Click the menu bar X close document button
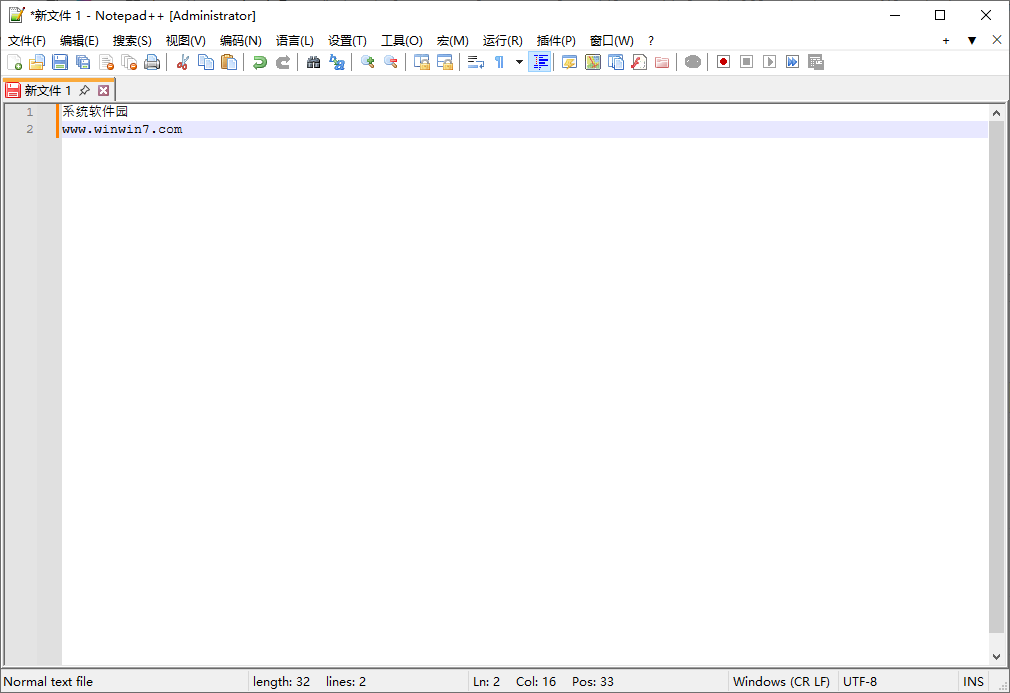The width and height of the screenshot is (1010, 693). pyautogui.click(x=996, y=40)
